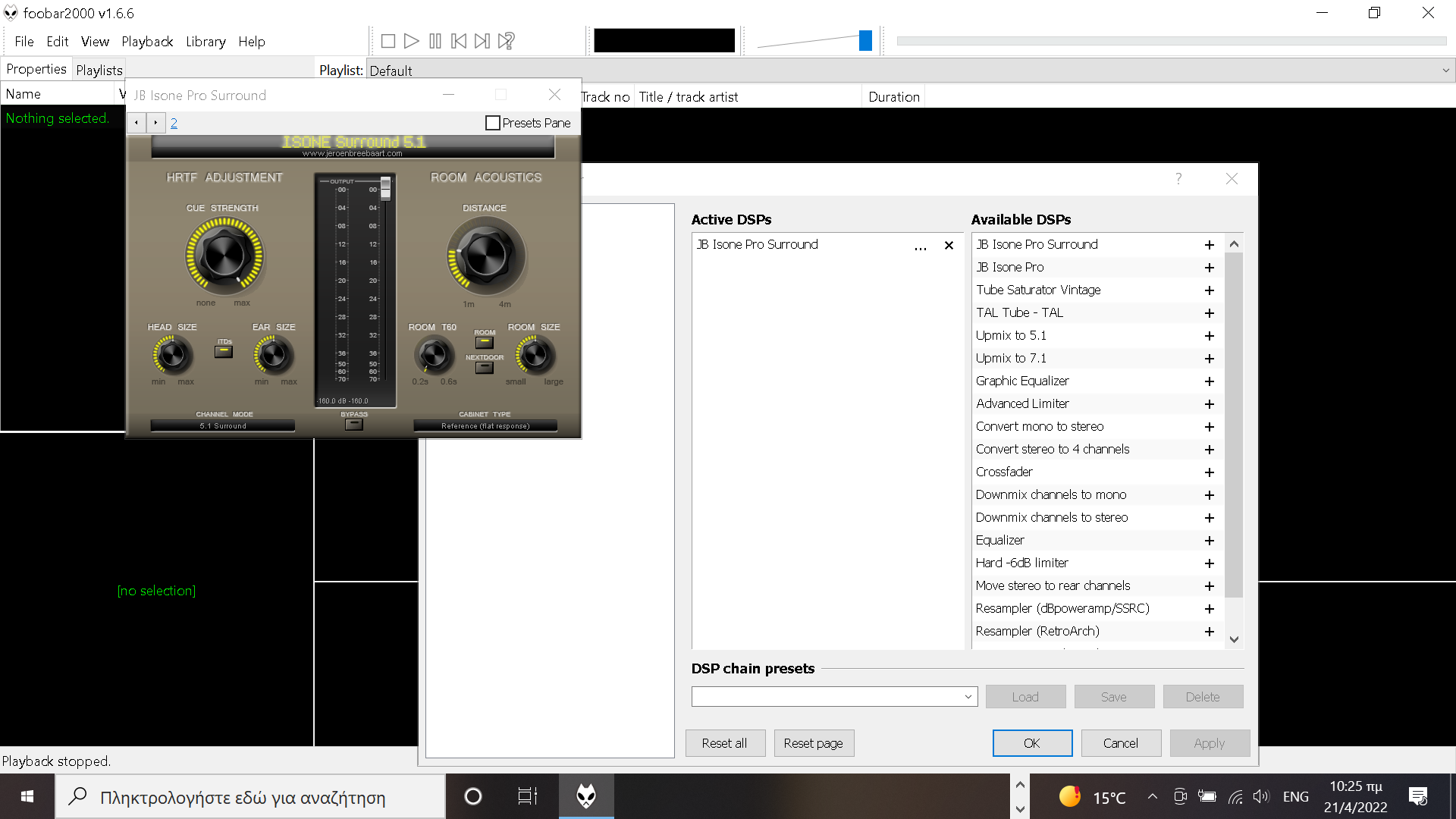Click the previous preset arrow in plugin window
The width and height of the screenshot is (1456, 819).
coord(136,123)
